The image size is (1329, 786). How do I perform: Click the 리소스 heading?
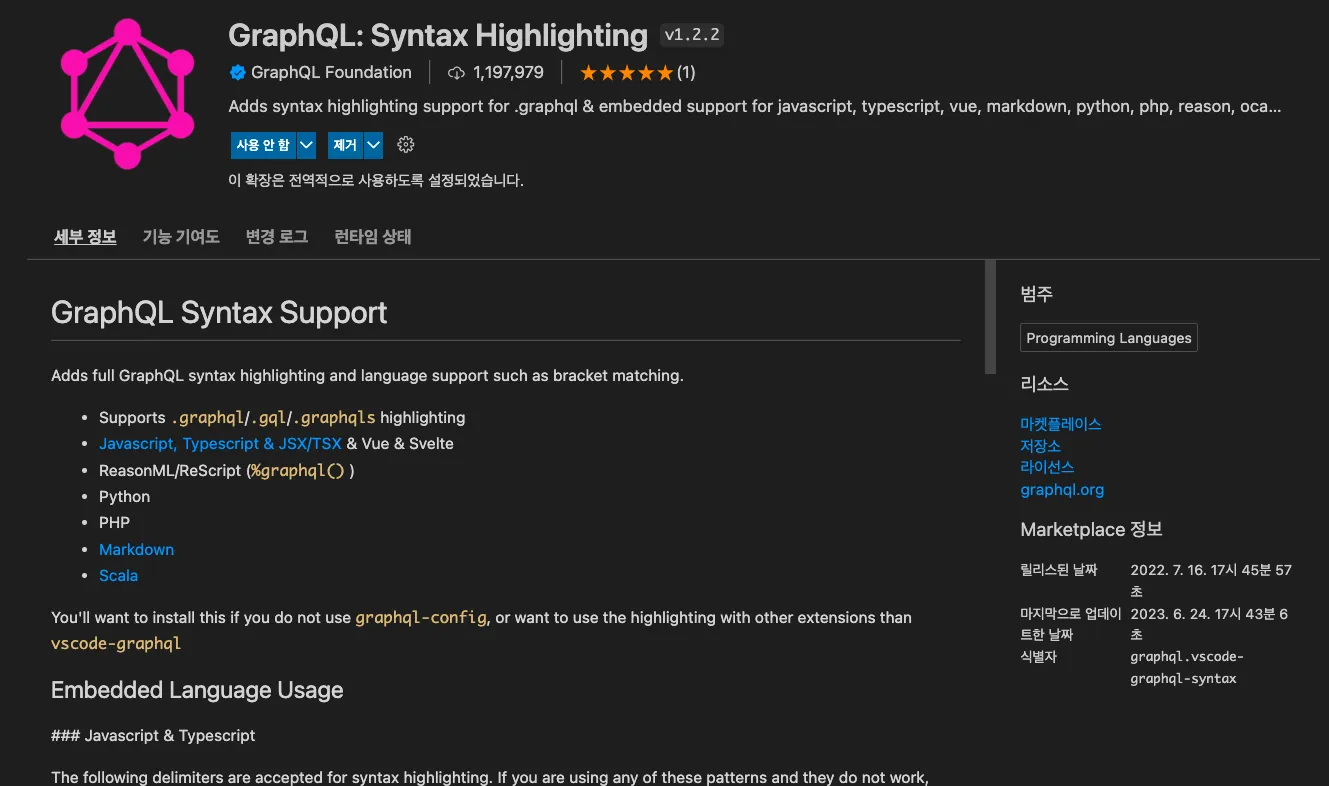(x=1045, y=384)
